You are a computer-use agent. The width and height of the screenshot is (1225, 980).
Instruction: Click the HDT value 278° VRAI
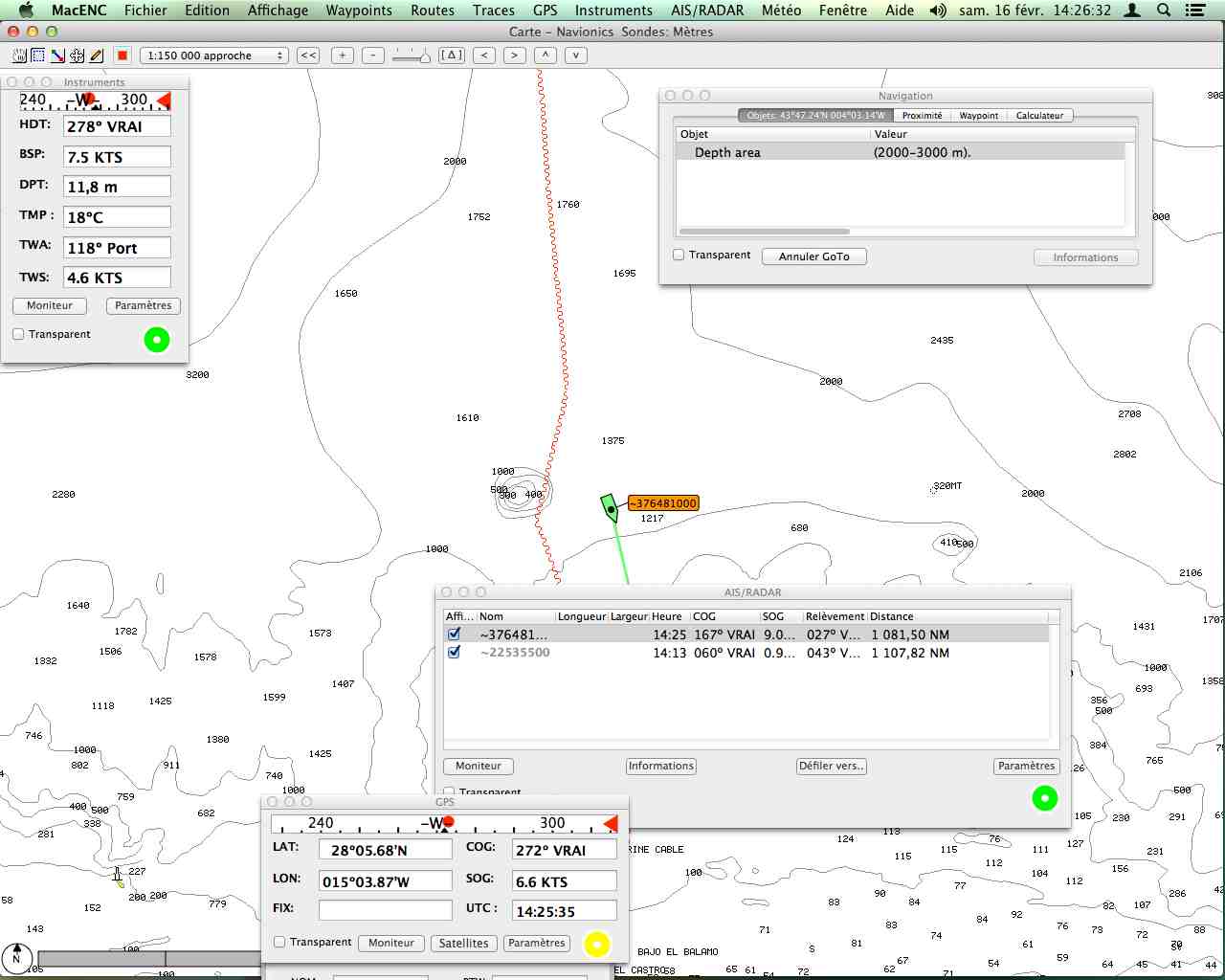[x=117, y=126]
